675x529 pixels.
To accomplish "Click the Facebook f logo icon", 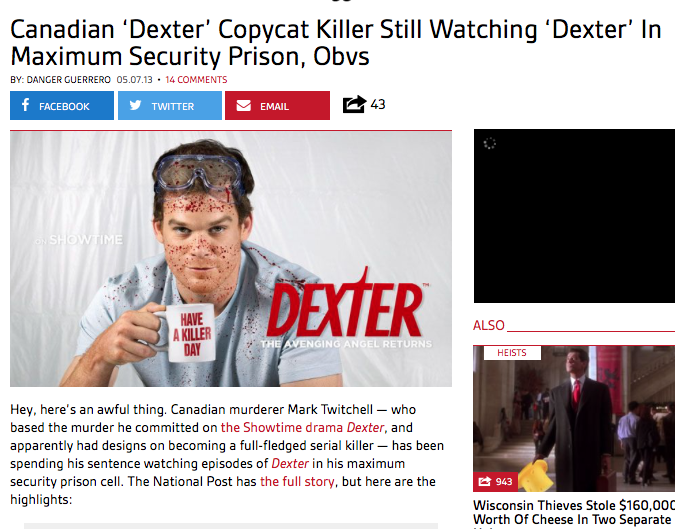I will [x=25, y=105].
